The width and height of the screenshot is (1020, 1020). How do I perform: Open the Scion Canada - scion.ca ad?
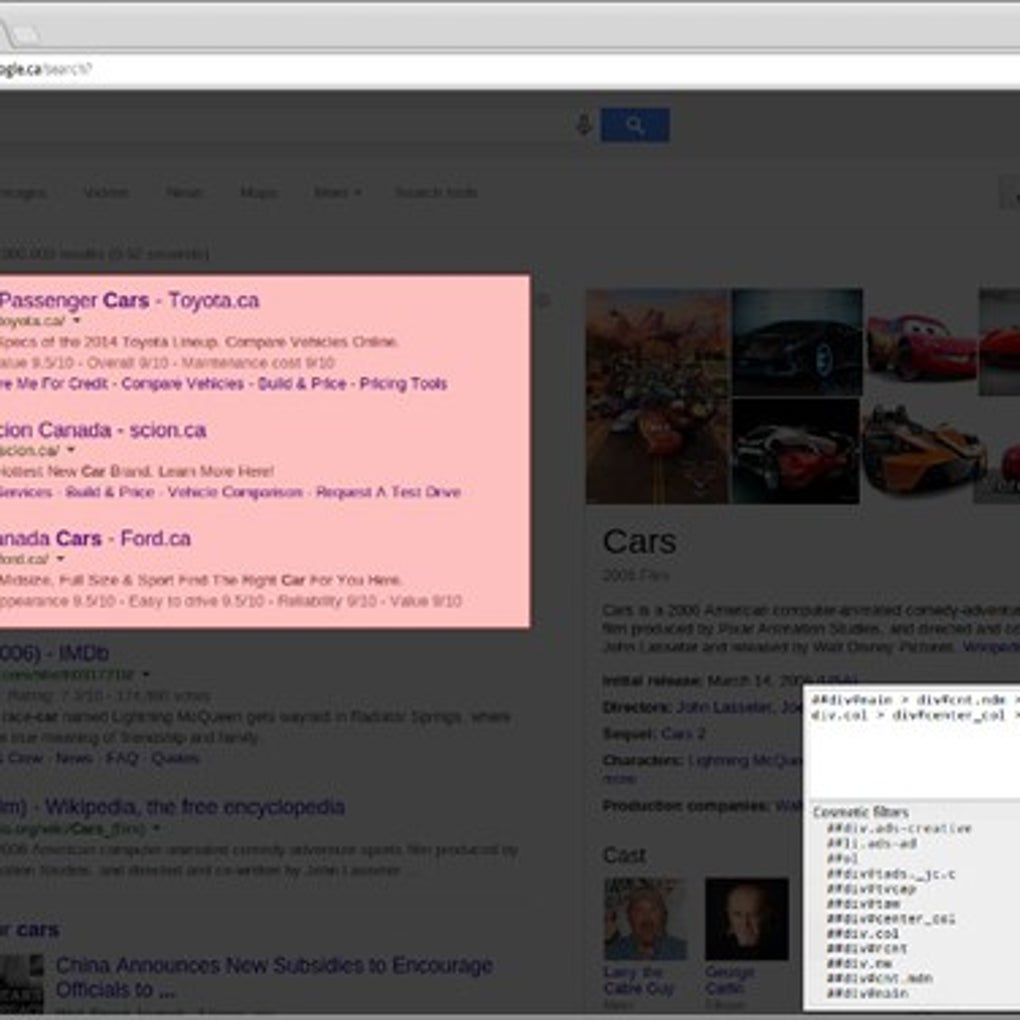(x=103, y=430)
